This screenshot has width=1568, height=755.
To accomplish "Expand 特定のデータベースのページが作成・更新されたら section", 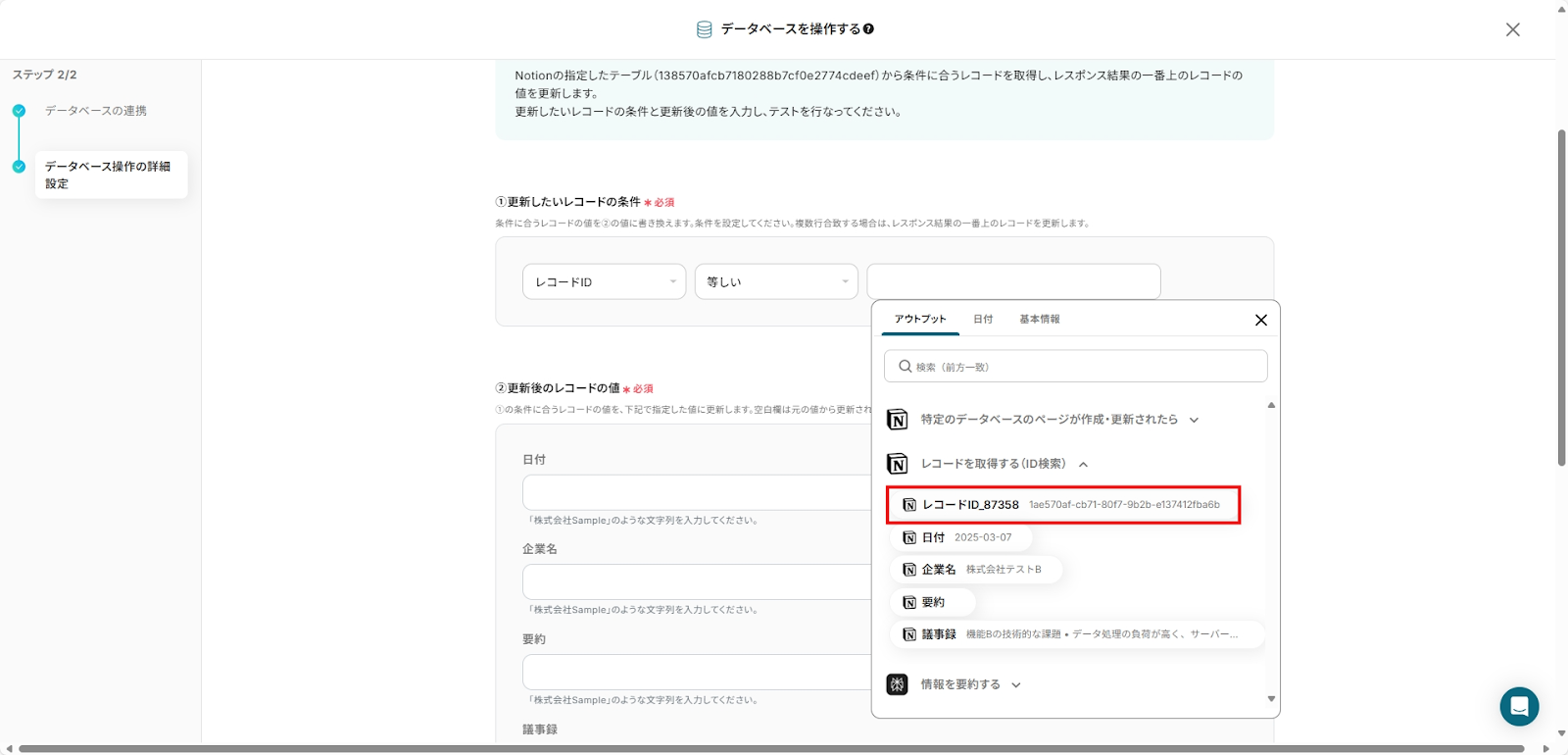I will point(1194,420).
